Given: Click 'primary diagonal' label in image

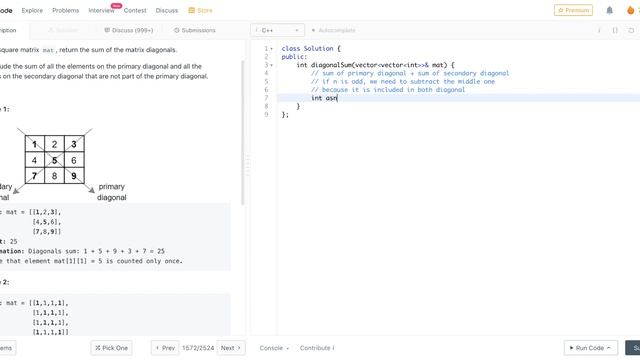Looking at the screenshot, I should 112,192.
